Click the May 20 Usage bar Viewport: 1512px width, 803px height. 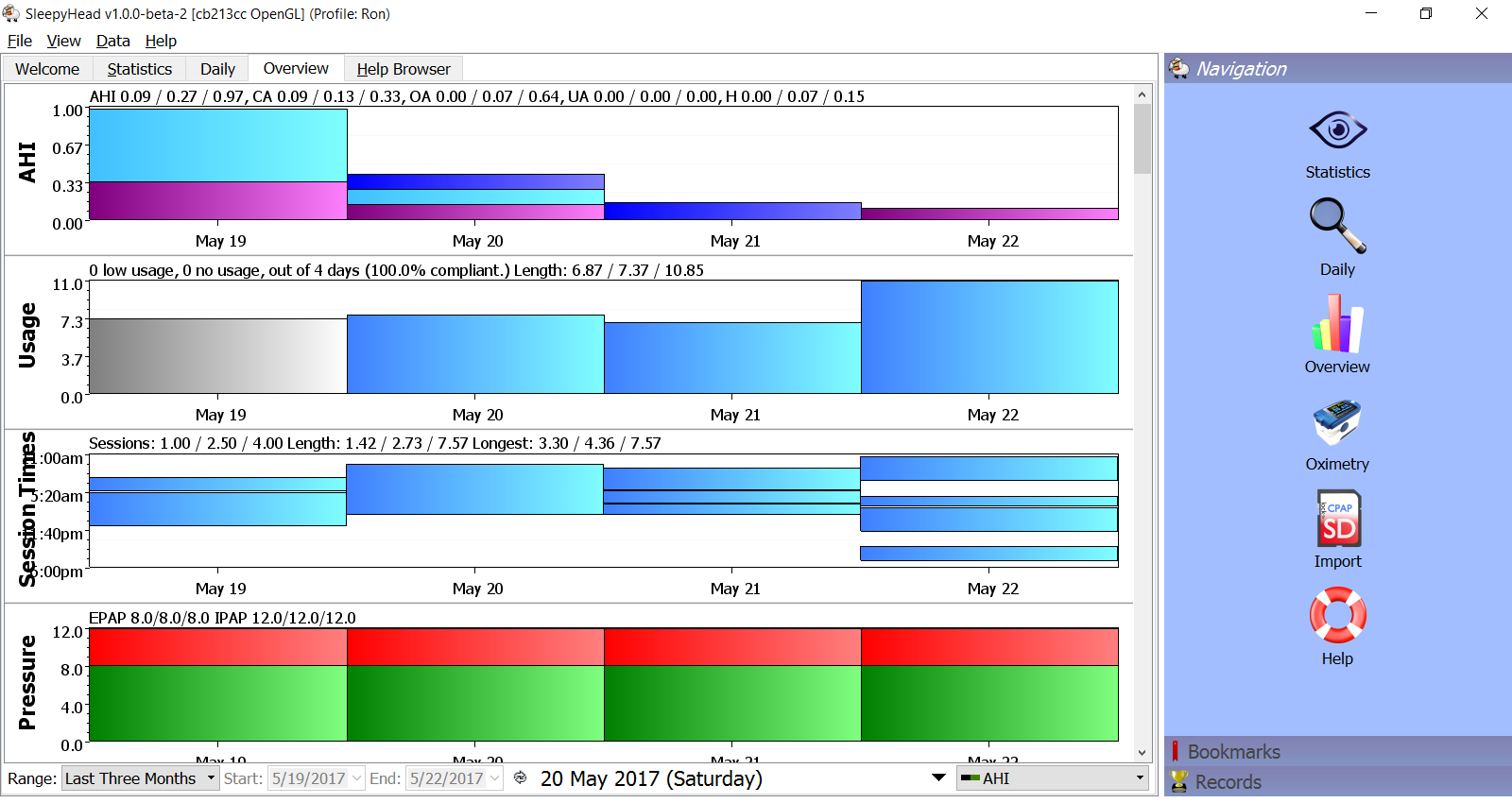click(x=475, y=354)
